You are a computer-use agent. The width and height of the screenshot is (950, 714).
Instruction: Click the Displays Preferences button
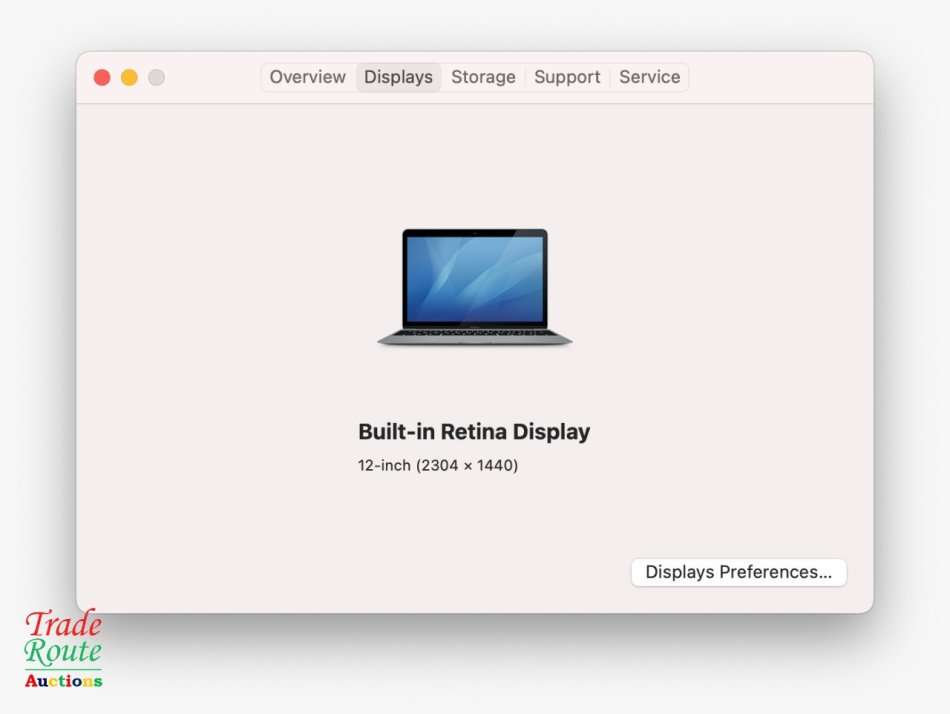738,572
